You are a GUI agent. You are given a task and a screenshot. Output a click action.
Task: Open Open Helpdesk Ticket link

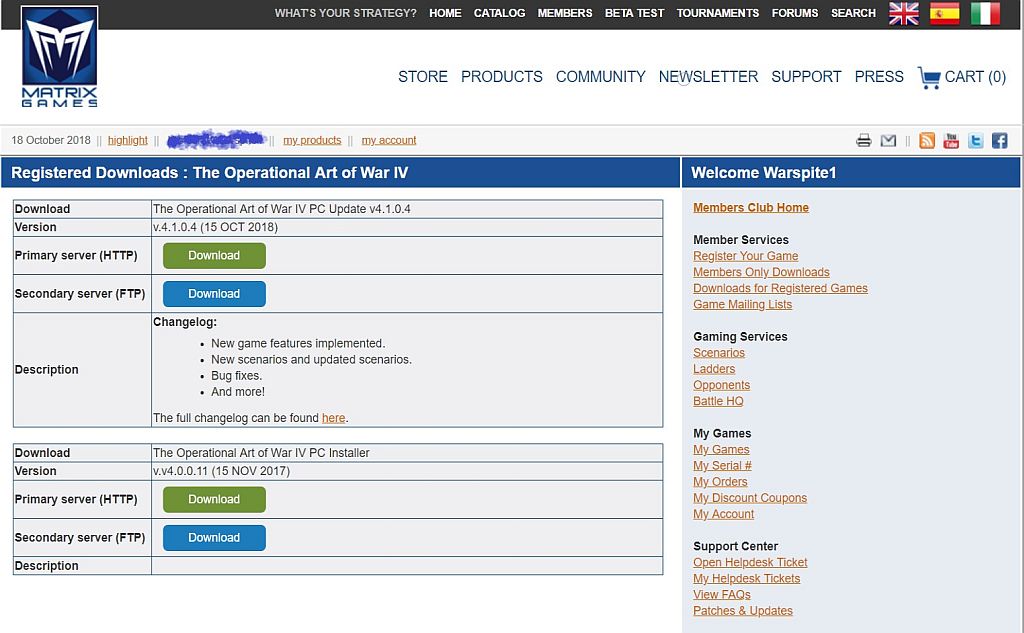coord(750,562)
